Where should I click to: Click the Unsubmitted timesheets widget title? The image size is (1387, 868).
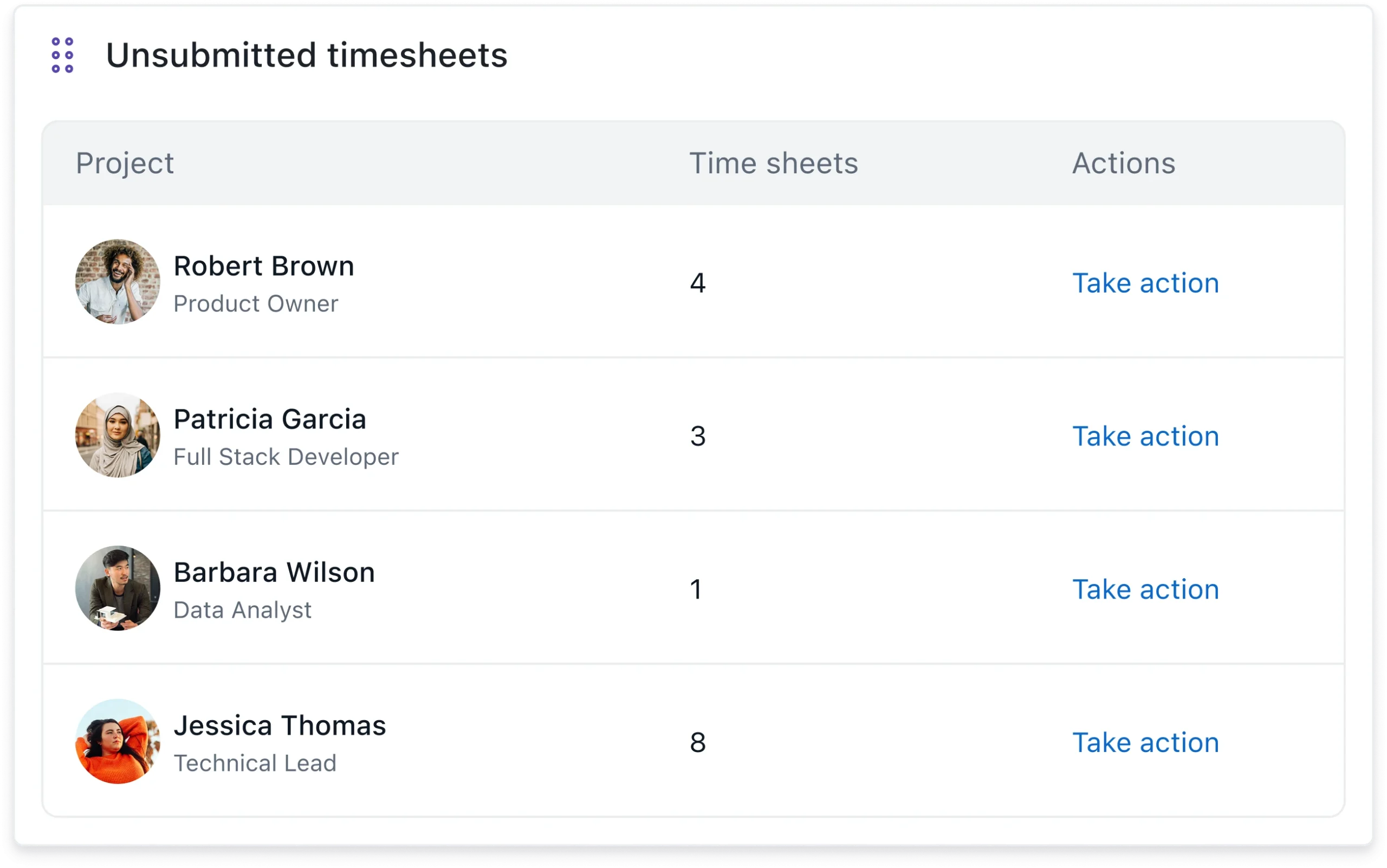click(x=307, y=55)
